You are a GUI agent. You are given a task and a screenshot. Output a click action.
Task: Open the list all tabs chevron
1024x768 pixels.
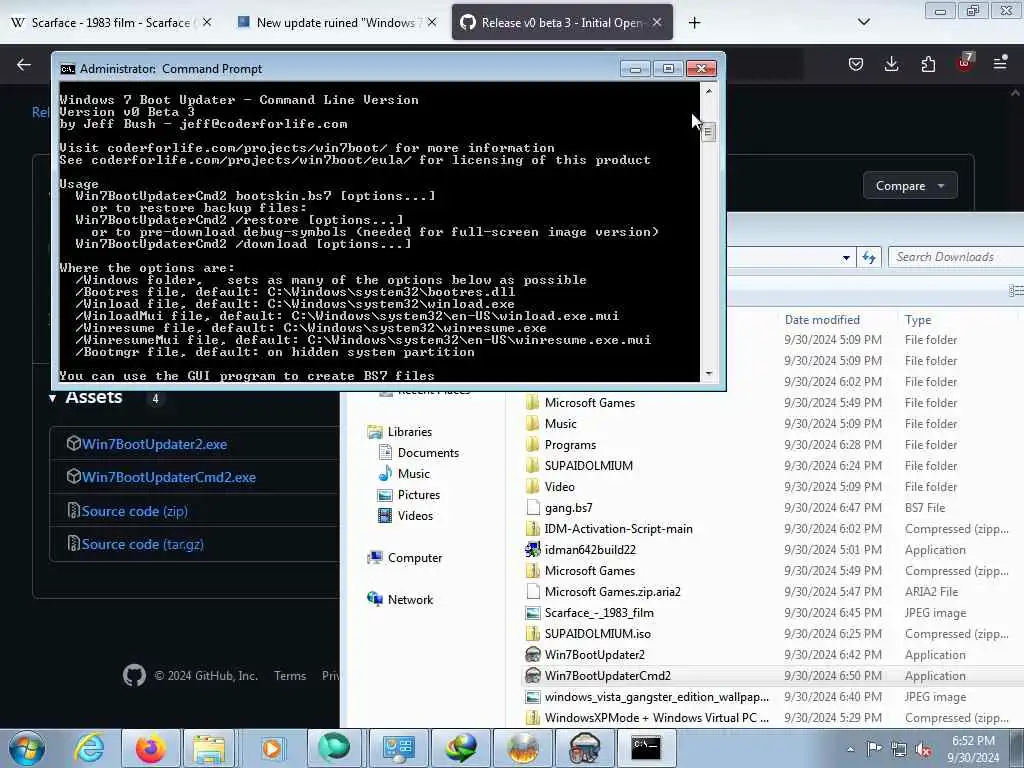point(863,22)
